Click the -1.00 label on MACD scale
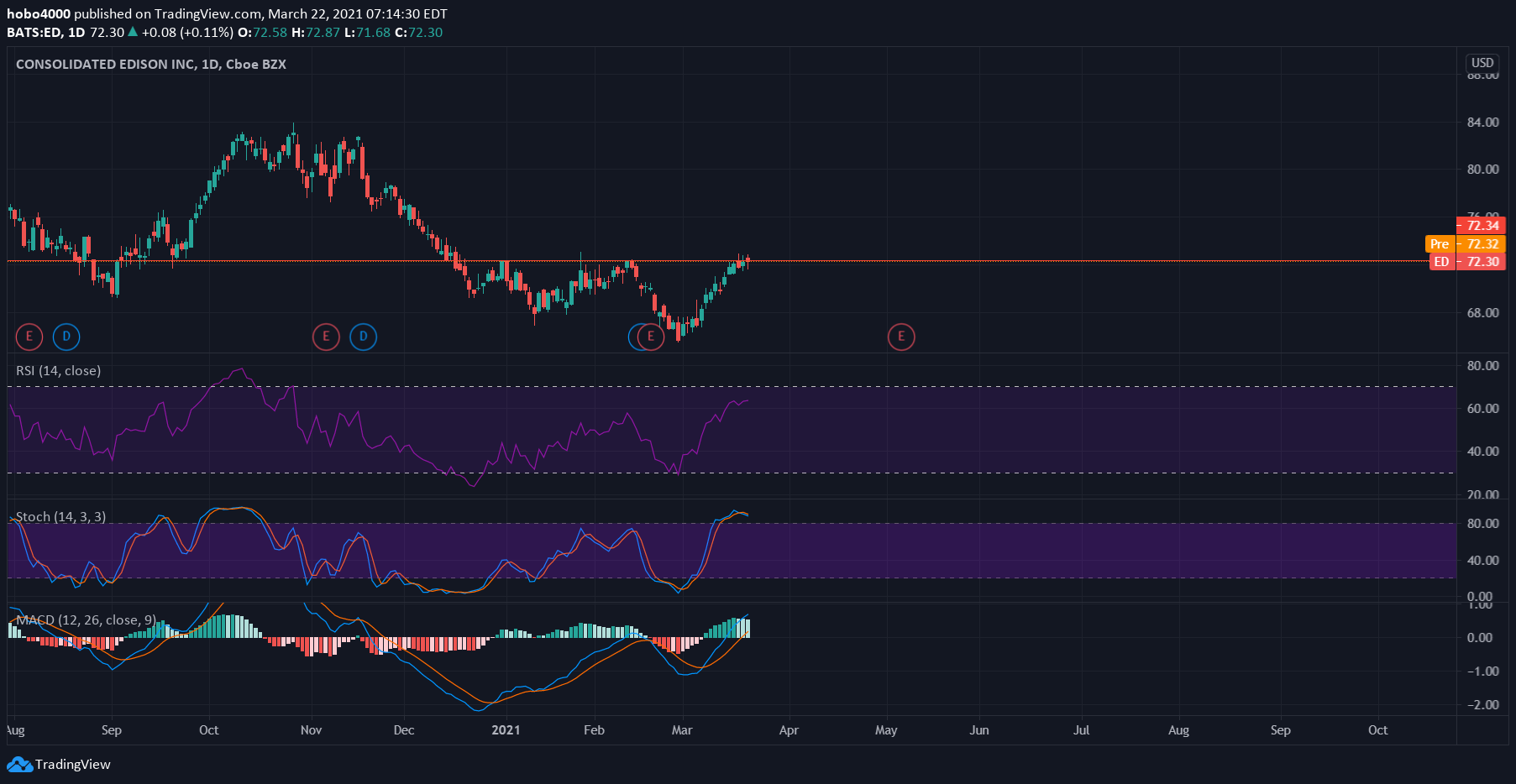The width and height of the screenshot is (1516, 784). coord(1482,671)
